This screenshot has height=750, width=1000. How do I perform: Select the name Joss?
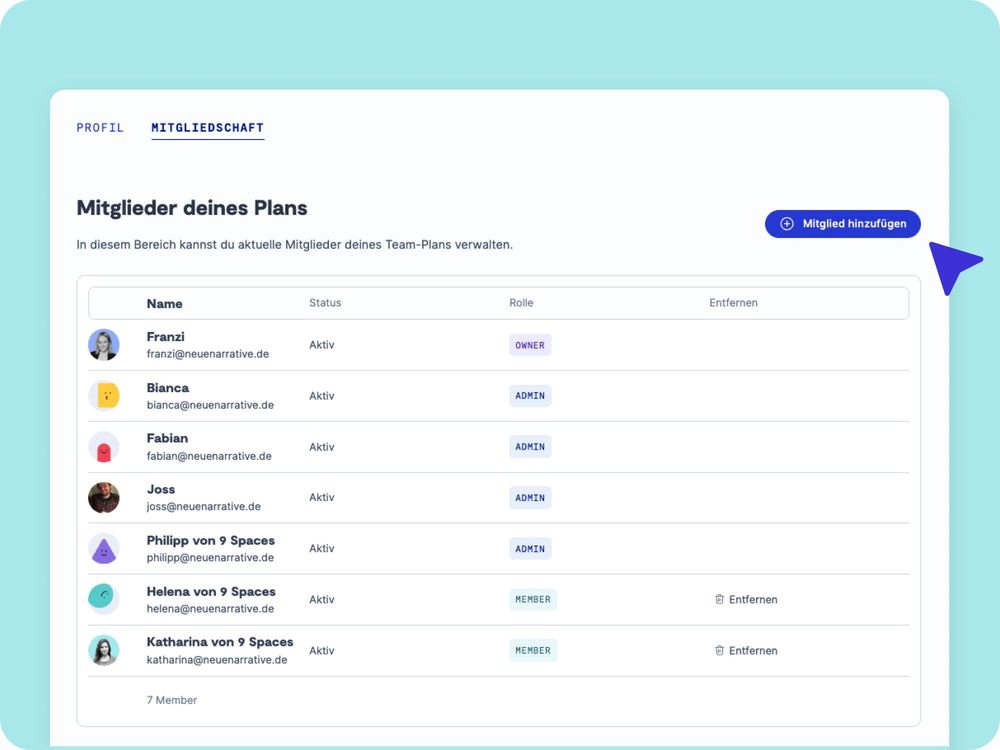[161, 489]
